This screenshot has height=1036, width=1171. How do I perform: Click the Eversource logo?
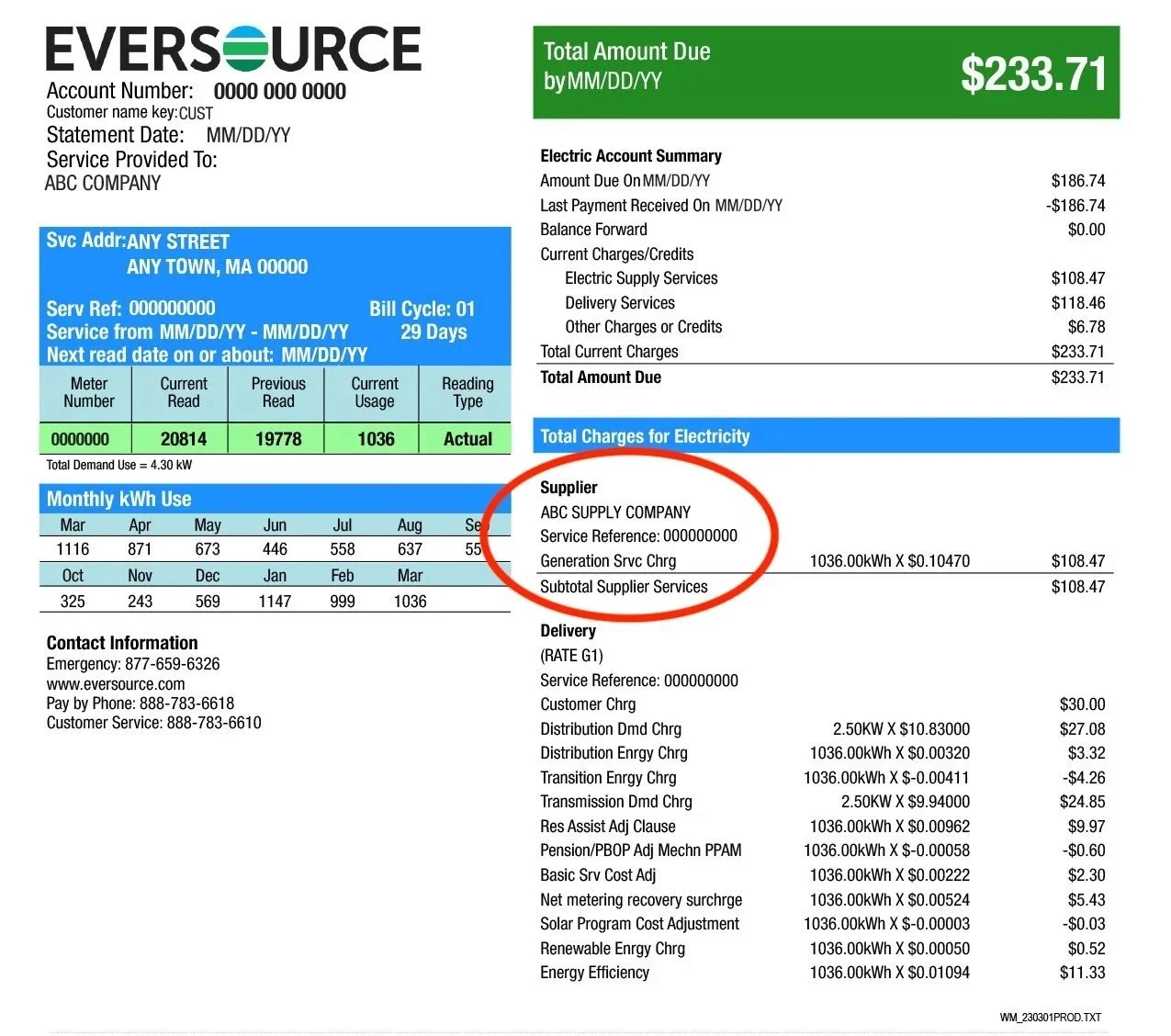[234, 49]
